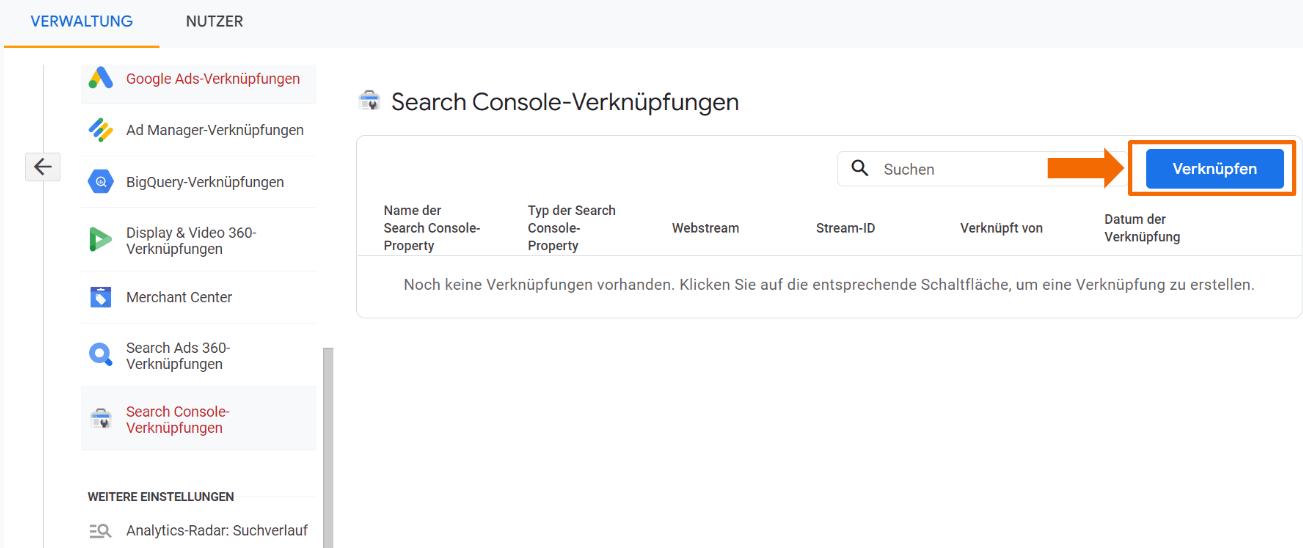Open Display & Video 360-Verknüpfungen
The height and width of the screenshot is (548, 1303).
coord(191,240)
